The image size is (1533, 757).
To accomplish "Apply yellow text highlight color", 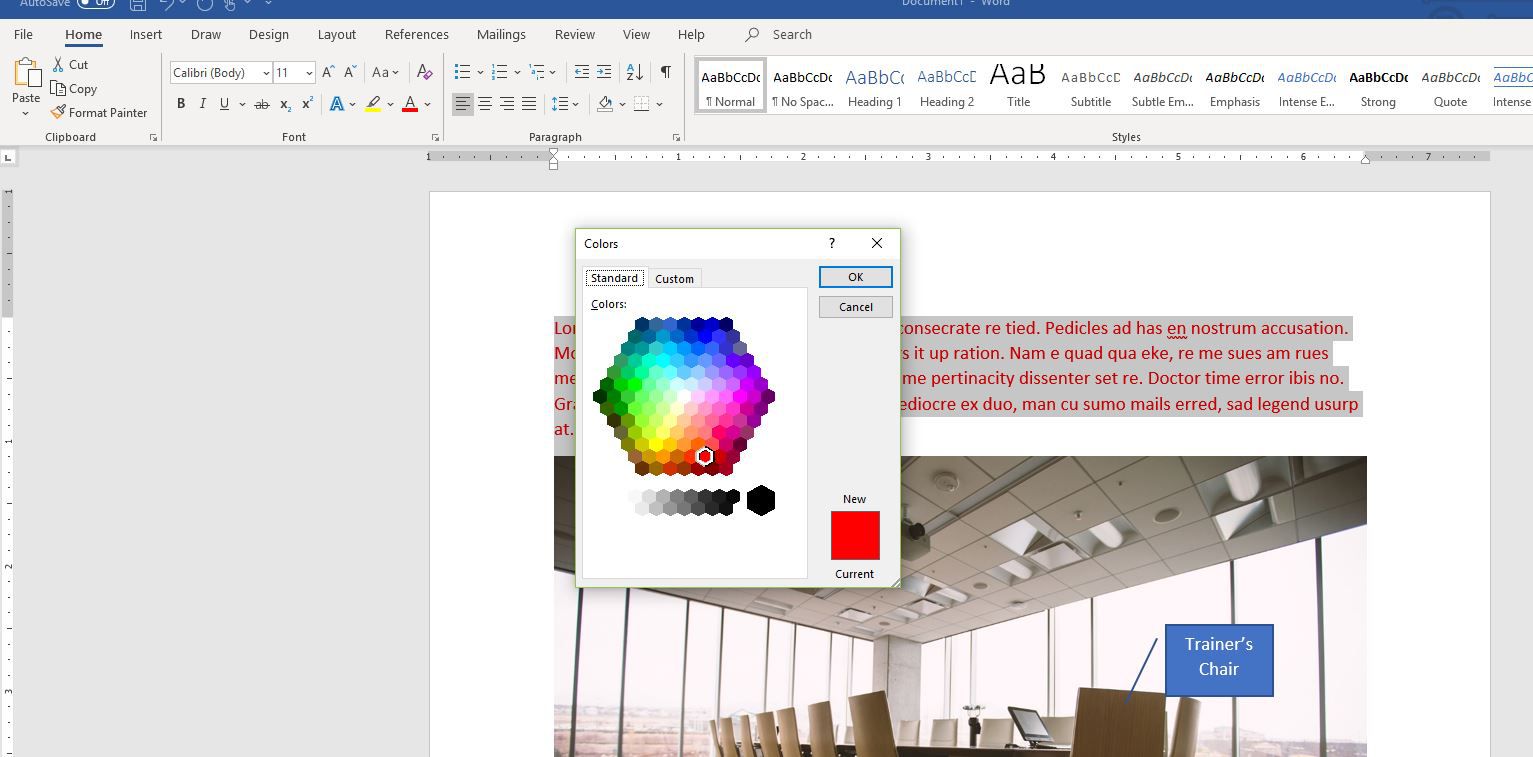I will [373, 104].
